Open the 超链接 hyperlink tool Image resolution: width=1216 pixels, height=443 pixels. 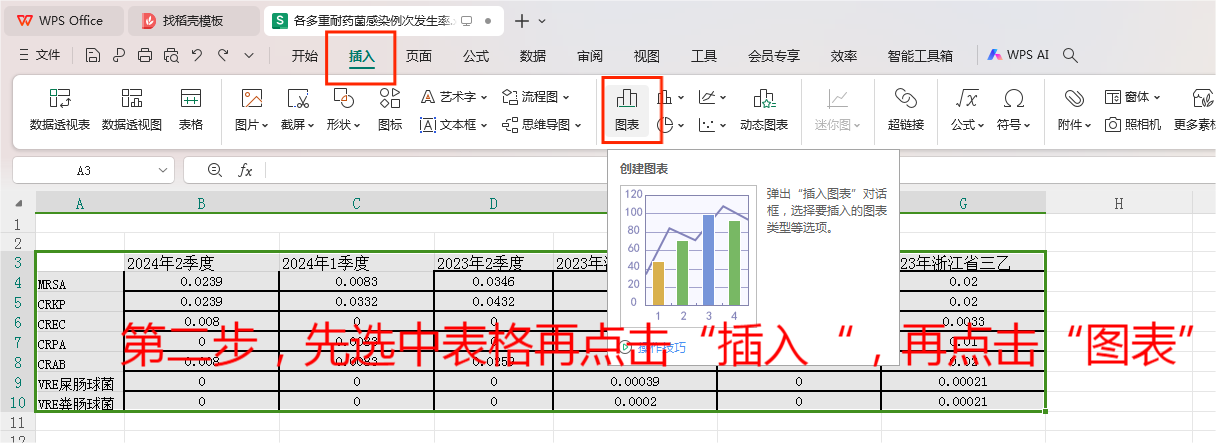pyautogui.click(x=905, y=110)
